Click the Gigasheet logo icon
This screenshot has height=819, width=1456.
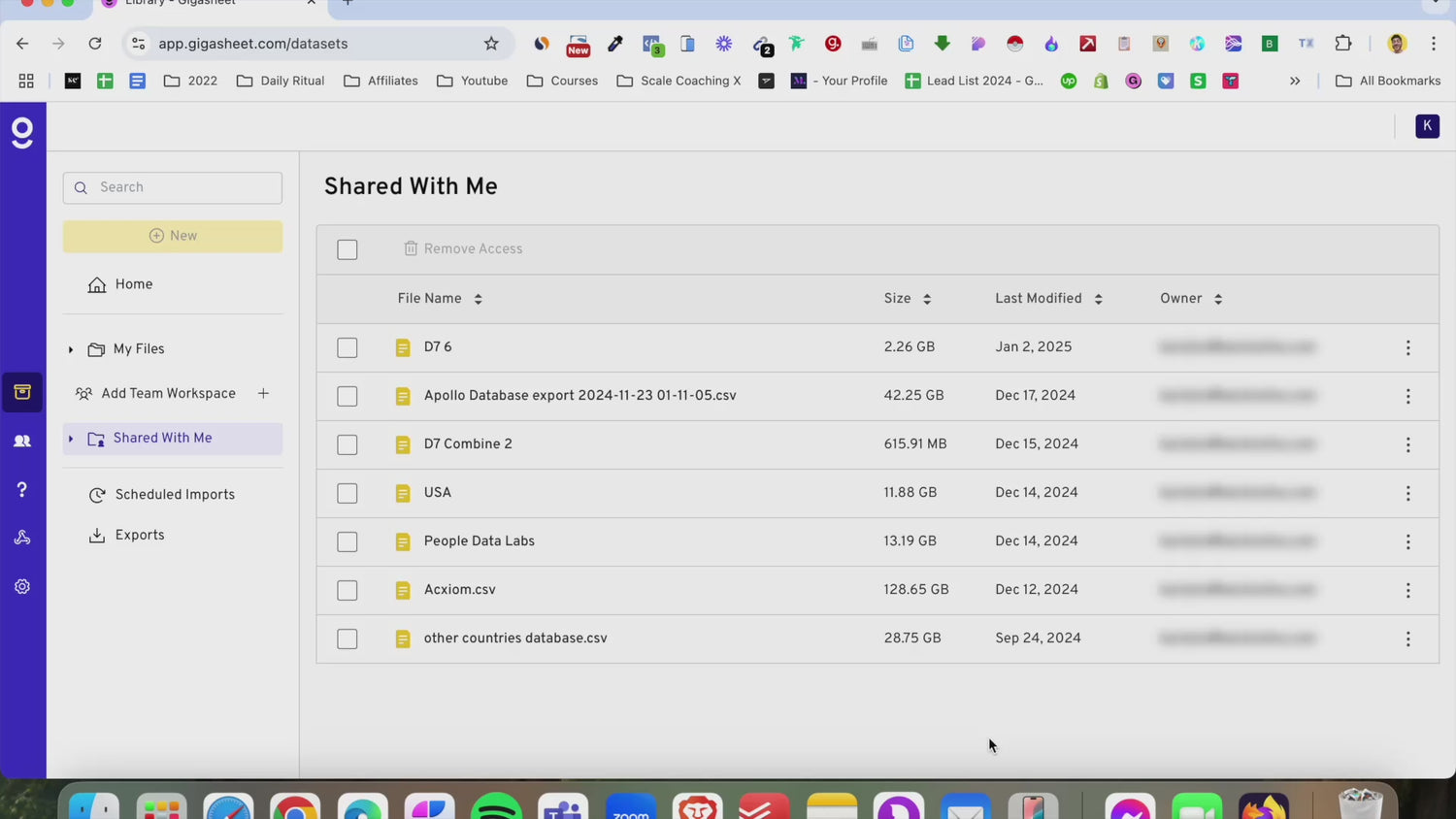[x=22, y=132]
